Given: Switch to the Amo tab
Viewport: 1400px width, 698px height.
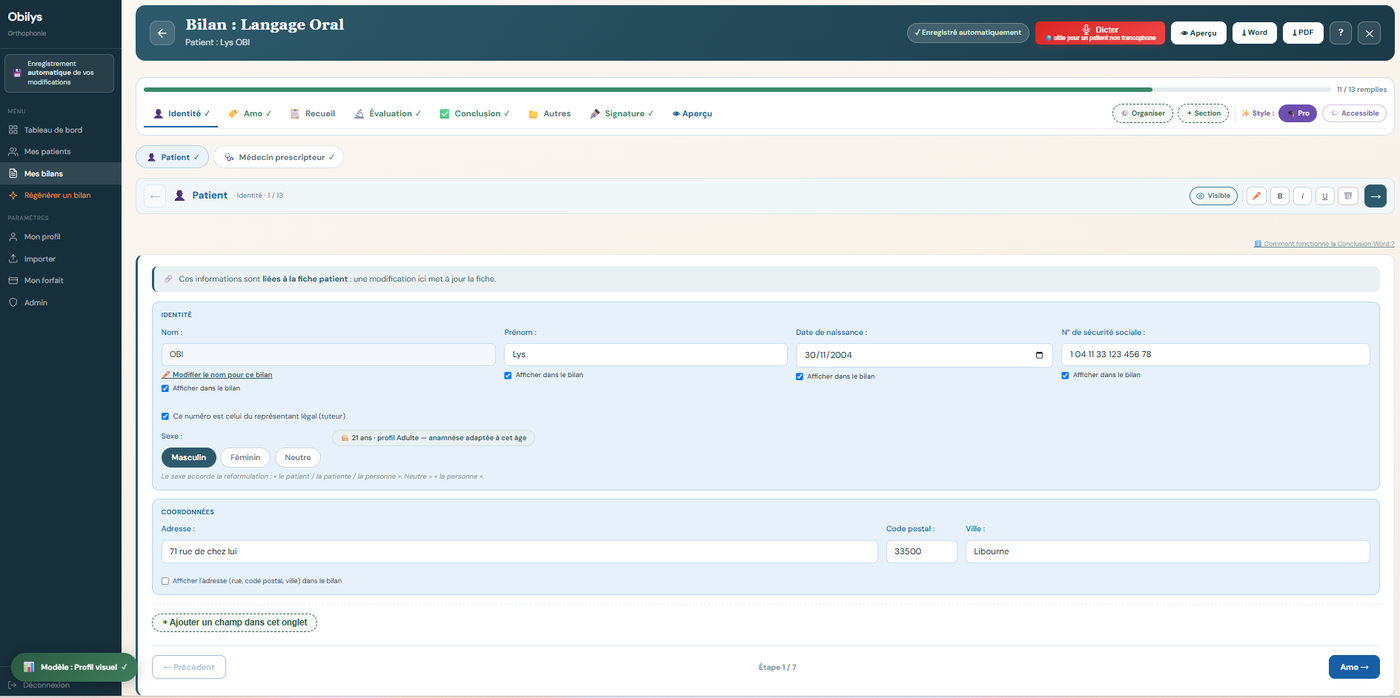Looking at the screenshot, I should coord(250,114).
